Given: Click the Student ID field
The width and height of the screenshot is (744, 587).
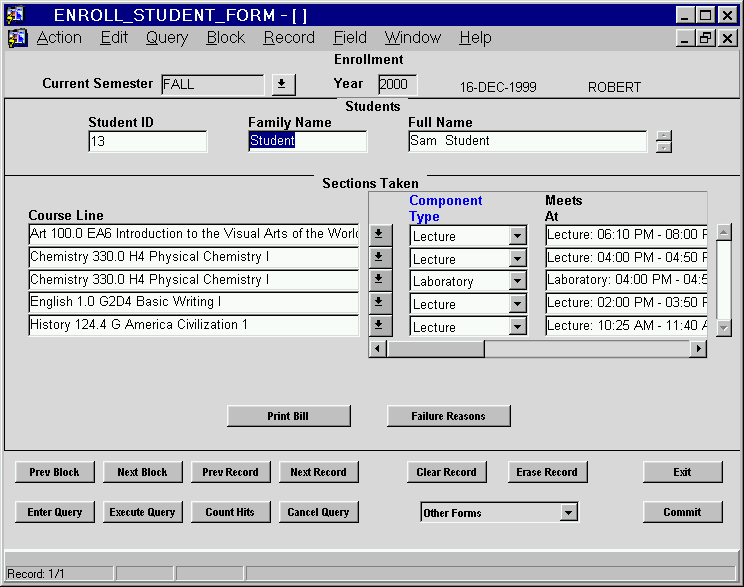Looking at the screenshot, I should coord(148,141).
